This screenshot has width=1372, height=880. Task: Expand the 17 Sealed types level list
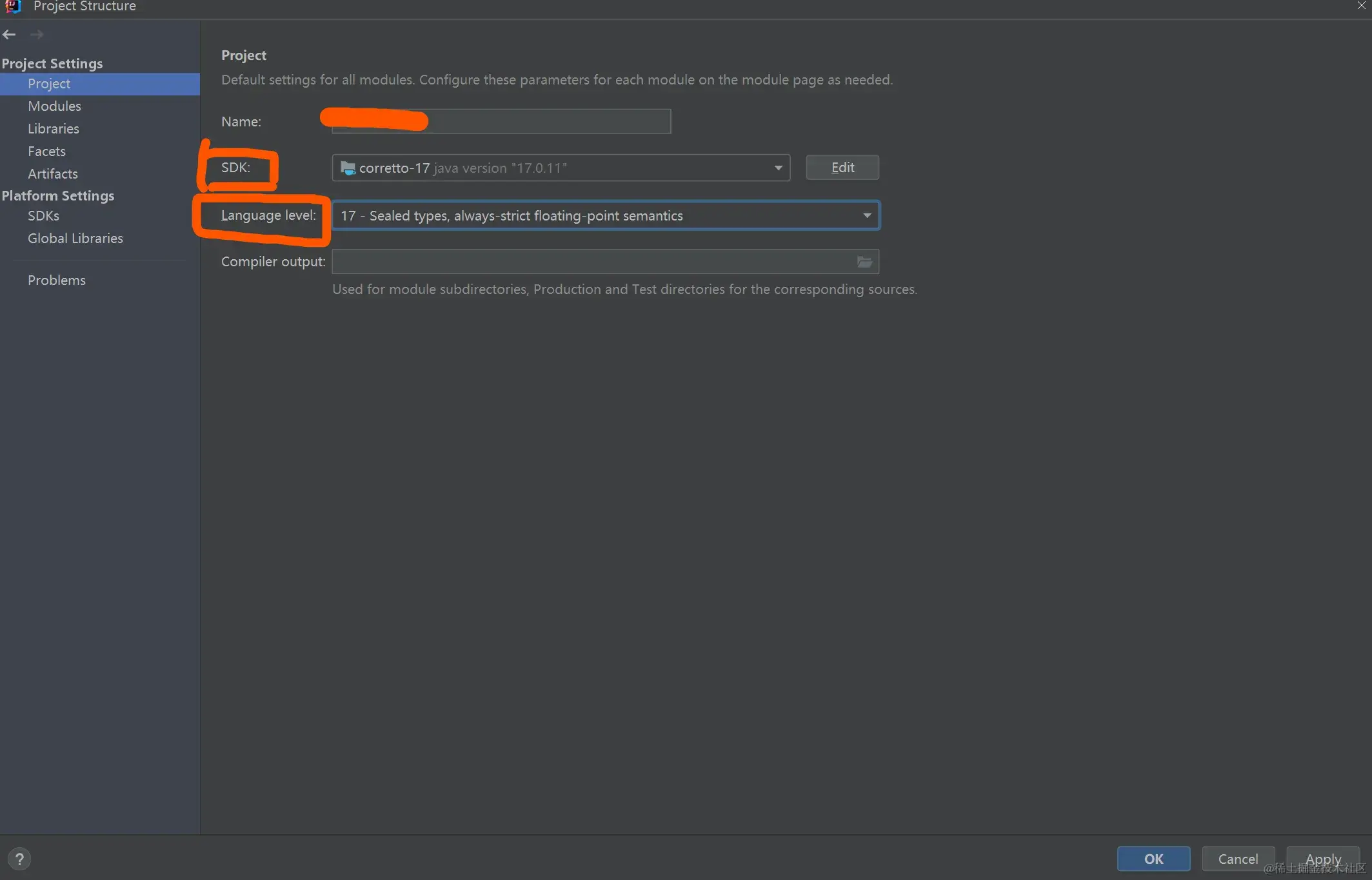[866, 215]
